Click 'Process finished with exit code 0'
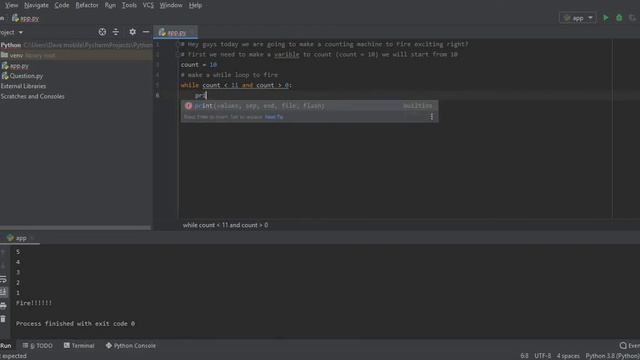640x360 pixels. (x=75, y=323)
